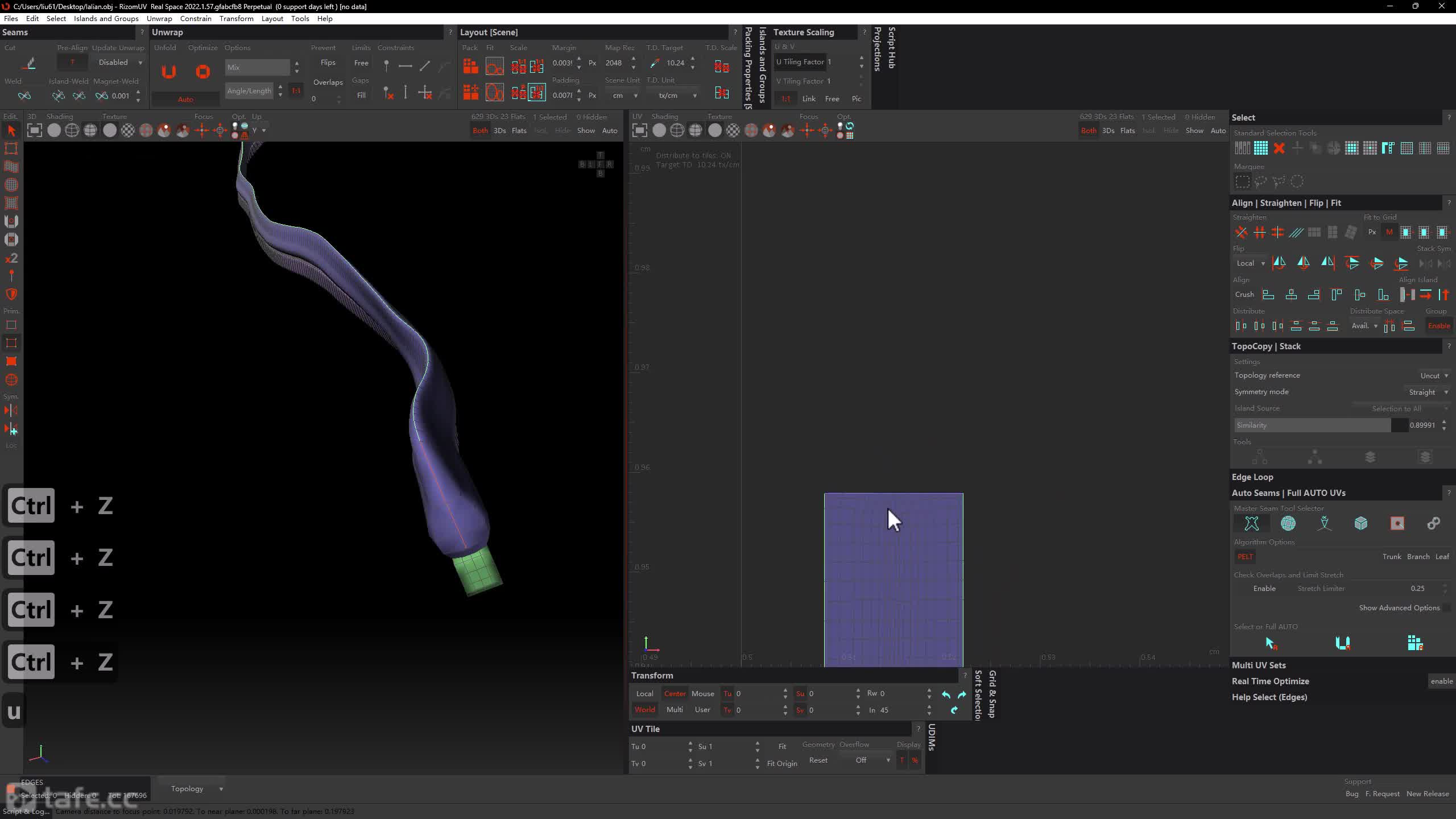
Task: Toggle Center pivot in Transform panel
Action: [675, 694]
